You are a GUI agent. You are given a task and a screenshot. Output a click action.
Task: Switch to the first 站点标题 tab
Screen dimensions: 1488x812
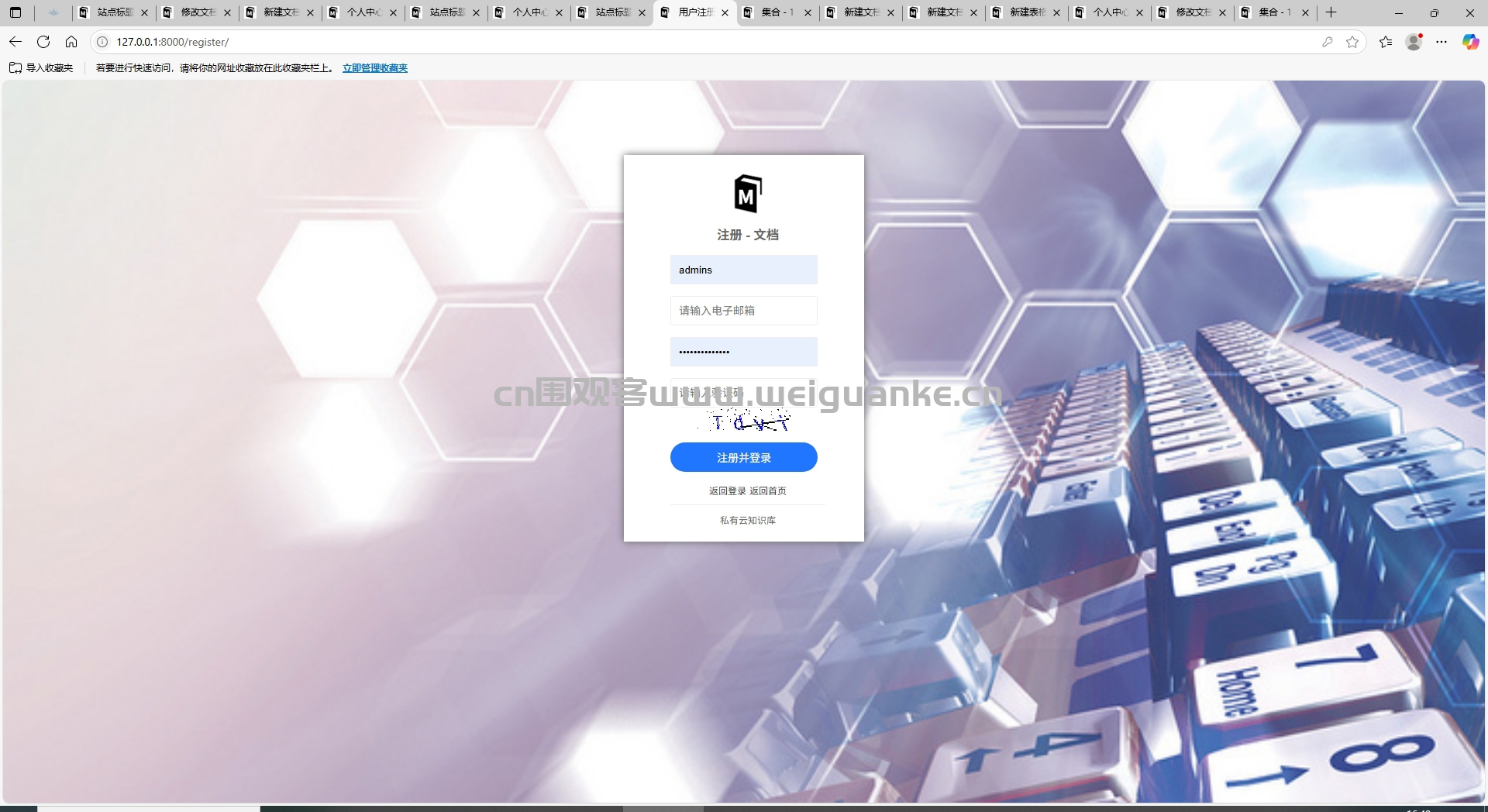(113, 12)
